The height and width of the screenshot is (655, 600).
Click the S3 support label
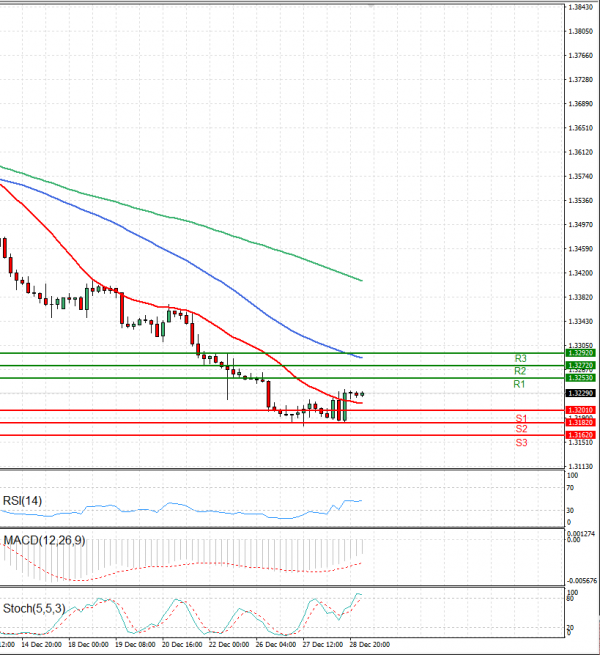tap(521, 442)
